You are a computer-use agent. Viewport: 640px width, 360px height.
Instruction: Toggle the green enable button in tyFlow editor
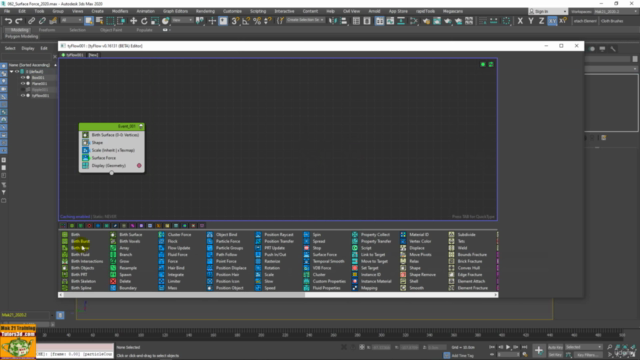point(483,64)
